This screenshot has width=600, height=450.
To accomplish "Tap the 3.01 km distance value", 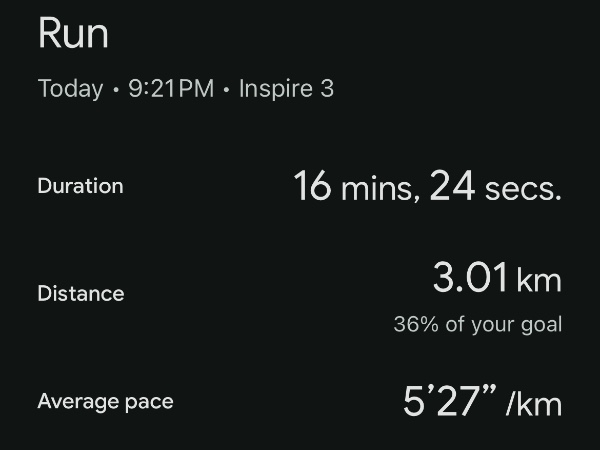I will pyautogui.click(x=497, y=277).
